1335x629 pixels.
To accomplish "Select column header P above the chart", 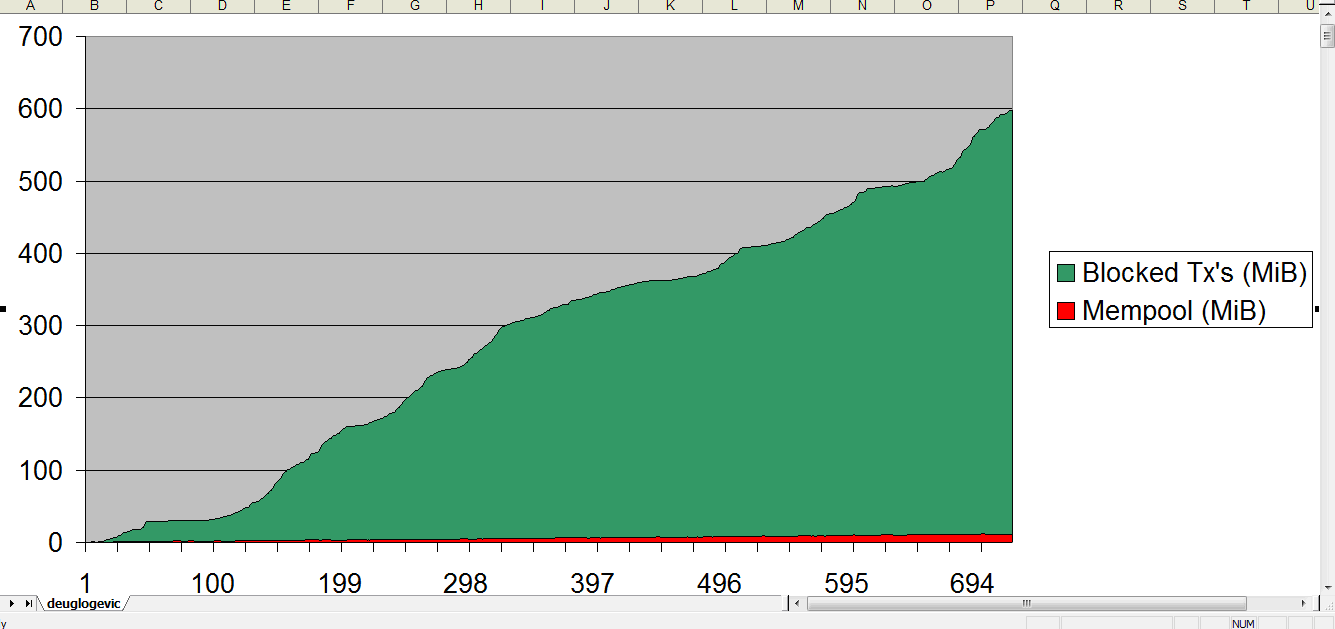I will [x=989, y=6].
